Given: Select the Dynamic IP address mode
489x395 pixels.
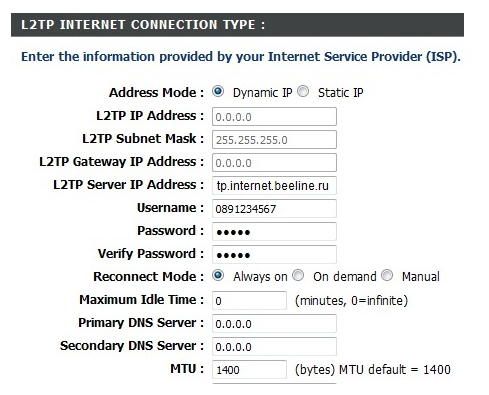Looking at the screenshot, I should tap(218, 91).
